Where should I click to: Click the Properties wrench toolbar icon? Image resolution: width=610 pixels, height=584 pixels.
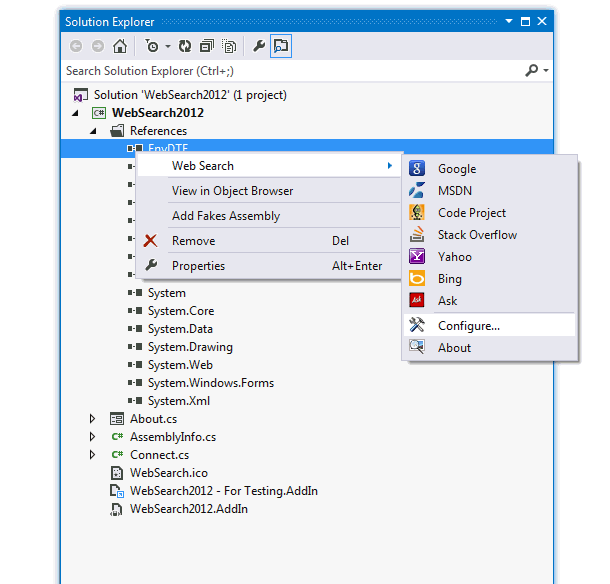(x=259, y=46)
